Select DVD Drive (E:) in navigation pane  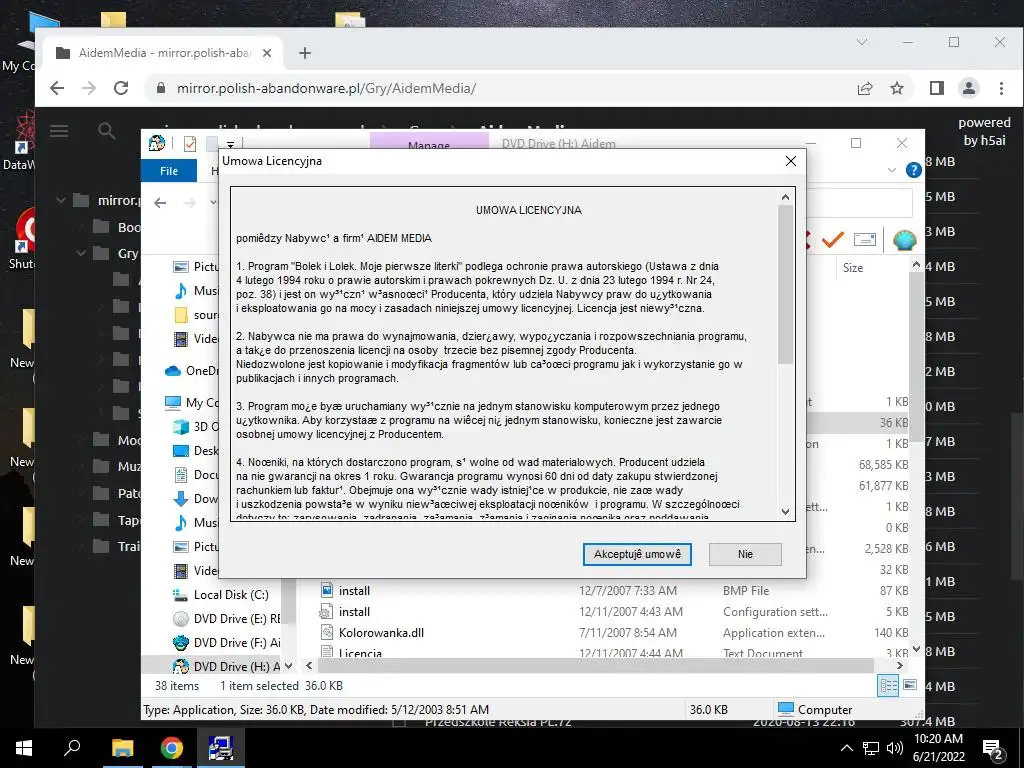click(x=226, y=618)
